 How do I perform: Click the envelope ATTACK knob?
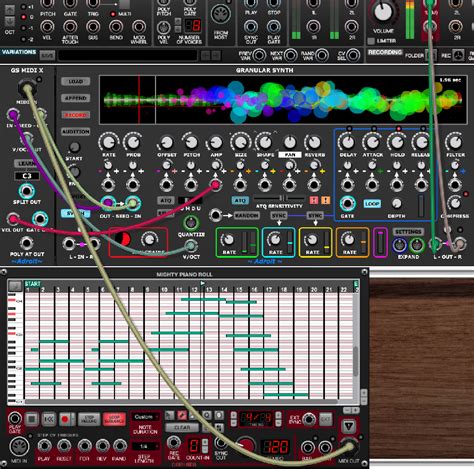point(372,142)
